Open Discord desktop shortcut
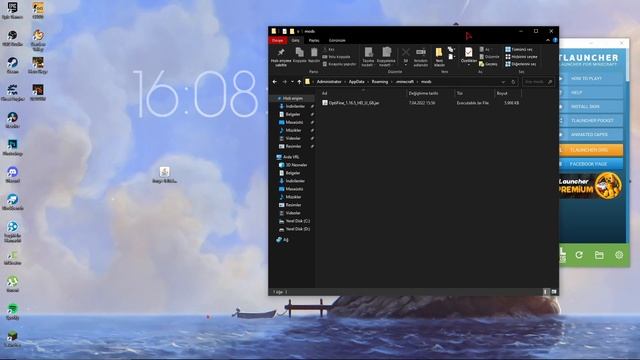Image resolution: width=640 pixels, height=360 pixels. point(13,175)
